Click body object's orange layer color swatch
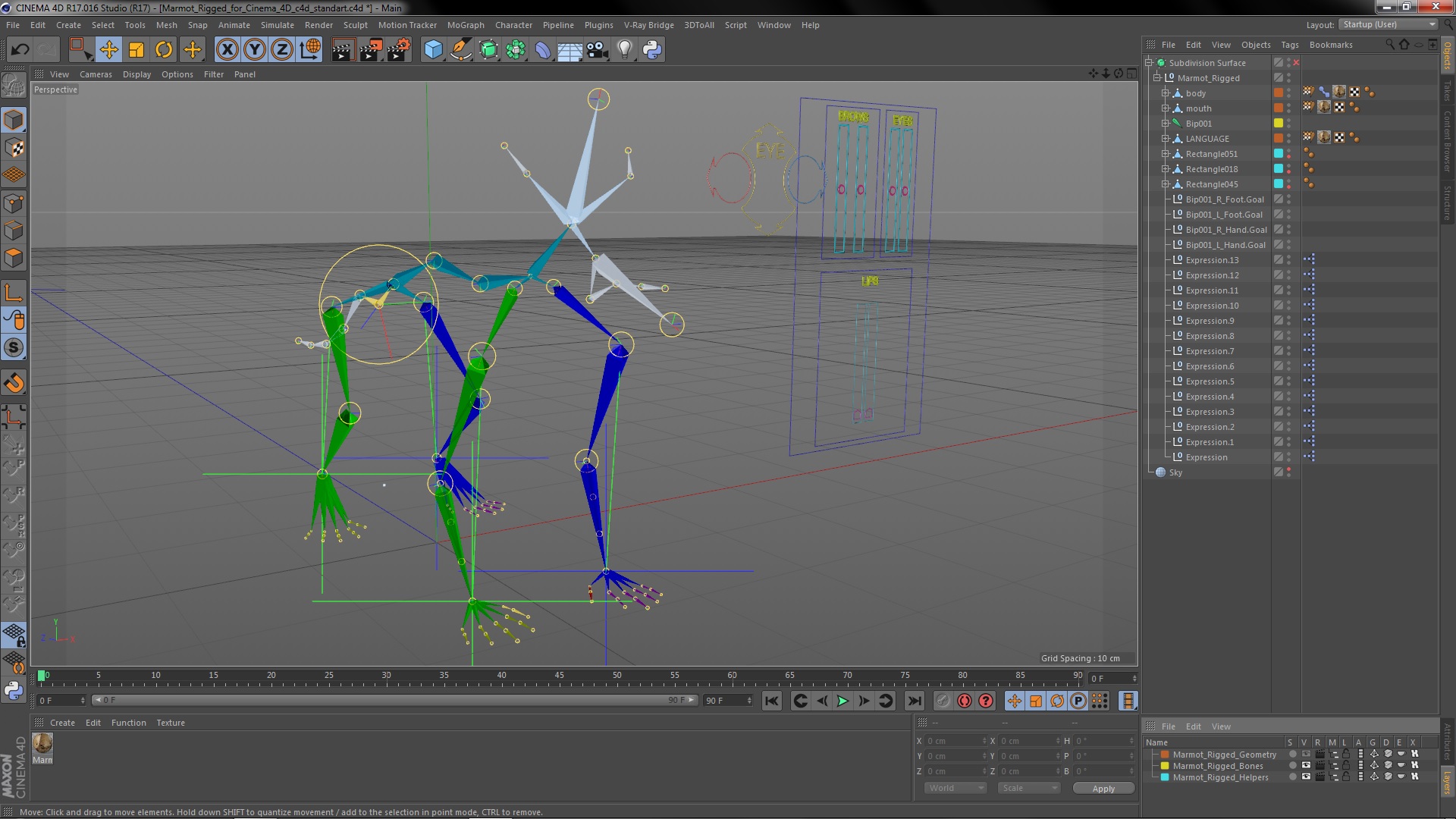Image resolution: width=1456 pixels, height=819 pixels. pos(1279,93)
